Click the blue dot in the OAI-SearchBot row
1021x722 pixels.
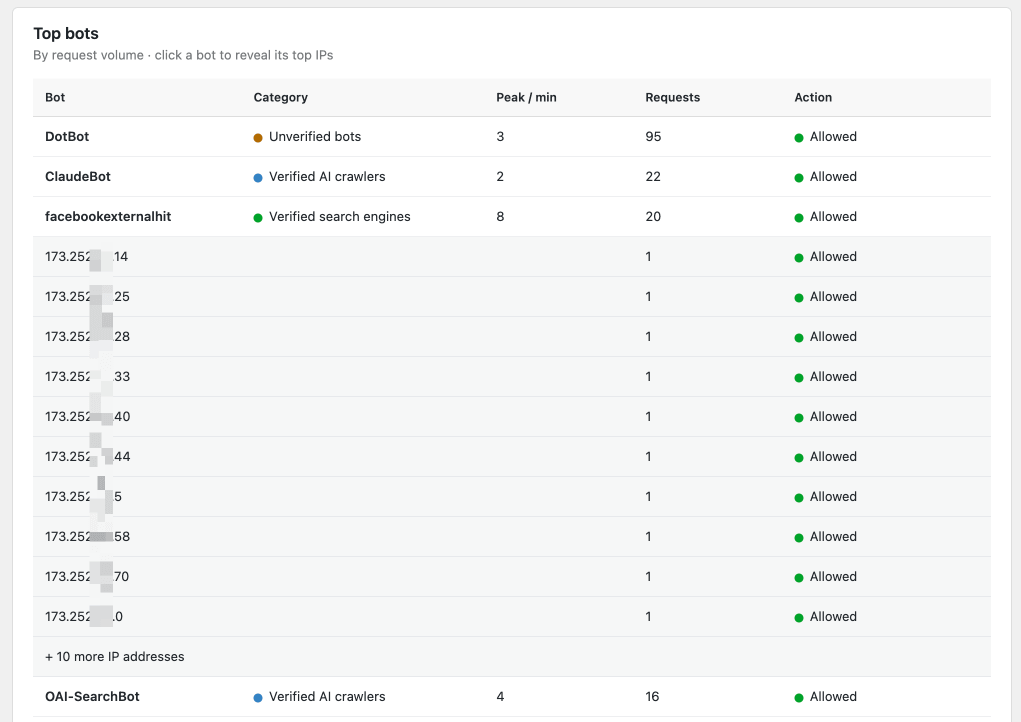pos(258,698)
